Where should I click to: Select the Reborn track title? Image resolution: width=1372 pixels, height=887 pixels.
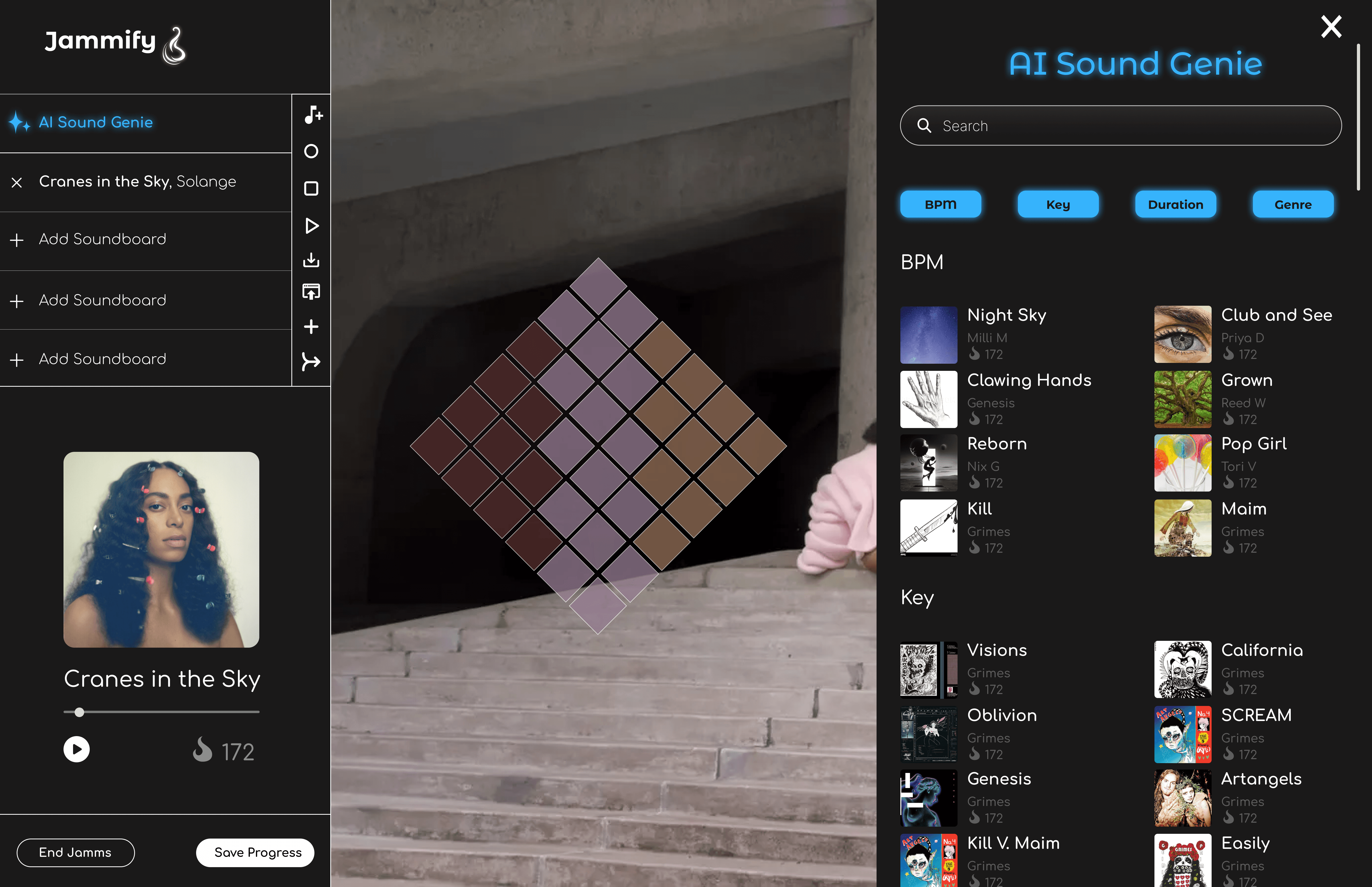coord(997,444)
